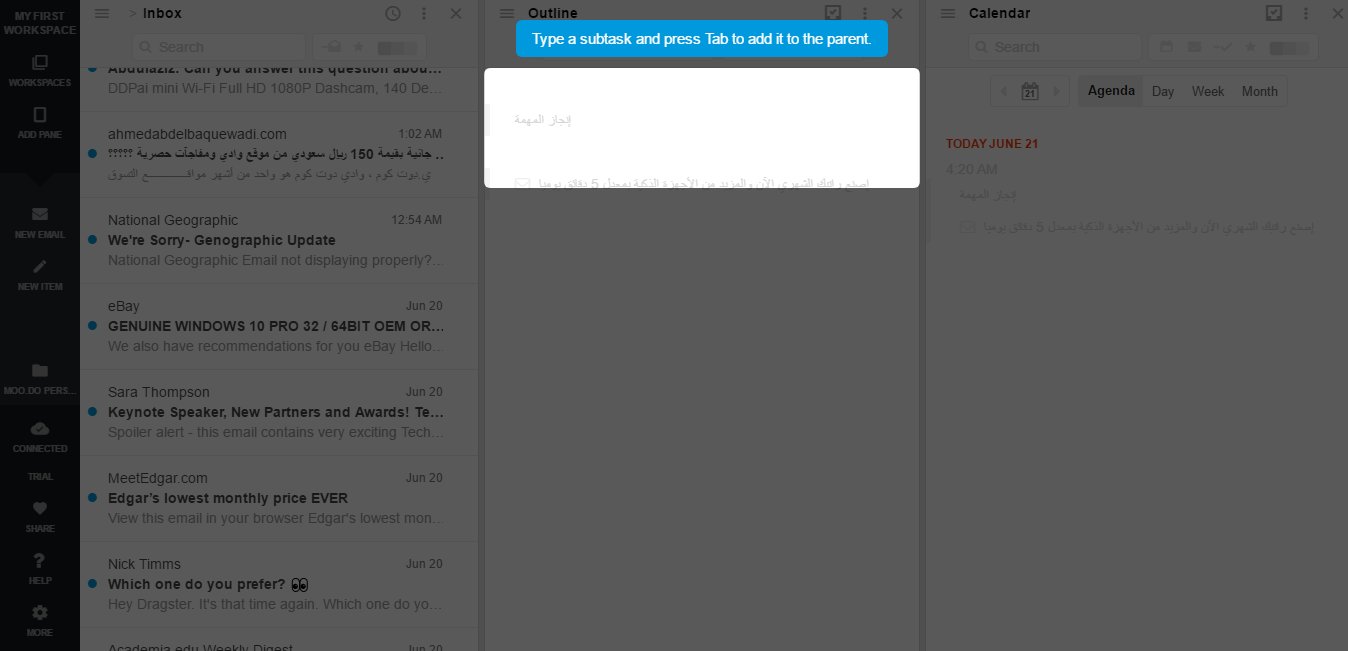Toggle the checkbox in the Calendar pane header
This screenshot has height=651, width=1348.
click(x=1274, y=13)
